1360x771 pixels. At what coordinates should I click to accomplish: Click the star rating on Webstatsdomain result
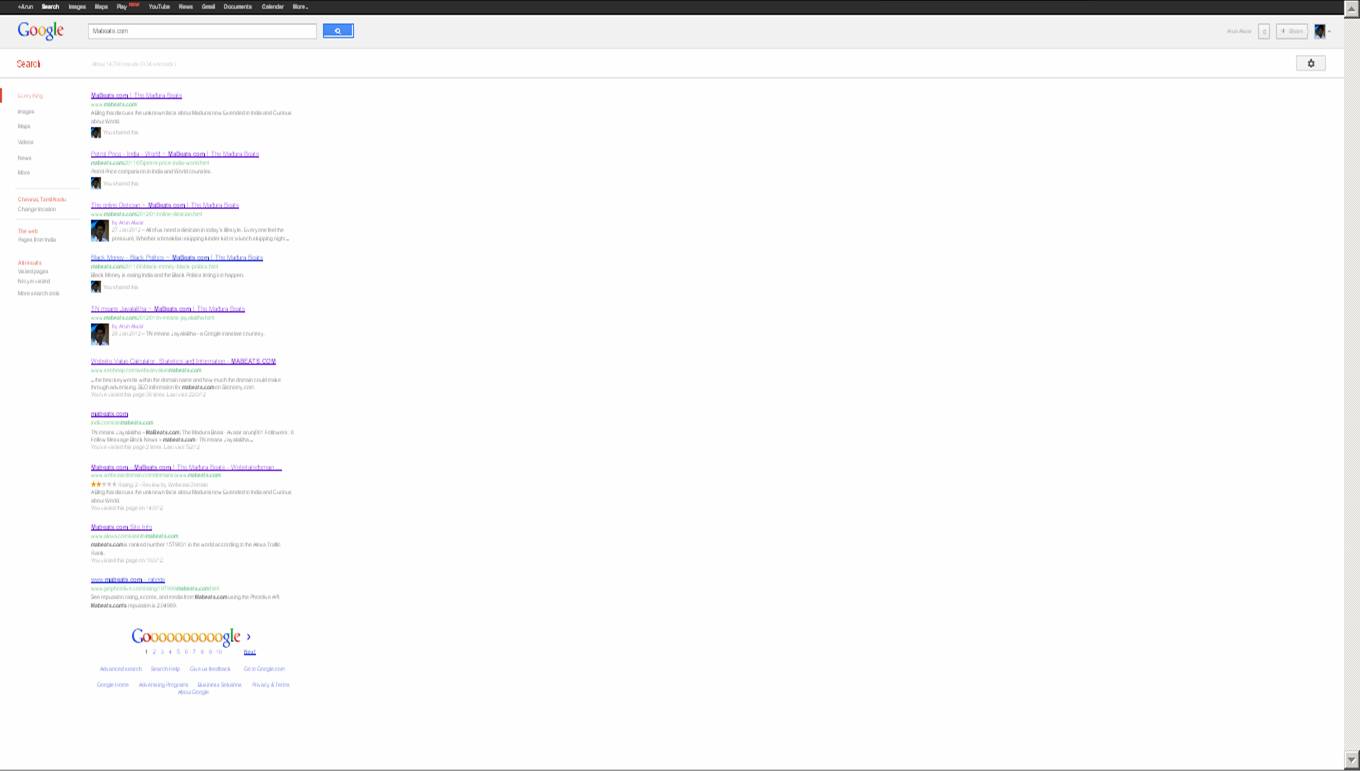(103, 484)
